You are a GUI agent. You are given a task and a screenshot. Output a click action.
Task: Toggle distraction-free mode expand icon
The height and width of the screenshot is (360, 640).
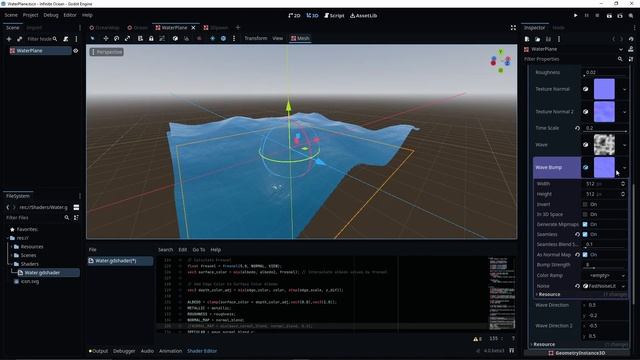coord(513,27)
